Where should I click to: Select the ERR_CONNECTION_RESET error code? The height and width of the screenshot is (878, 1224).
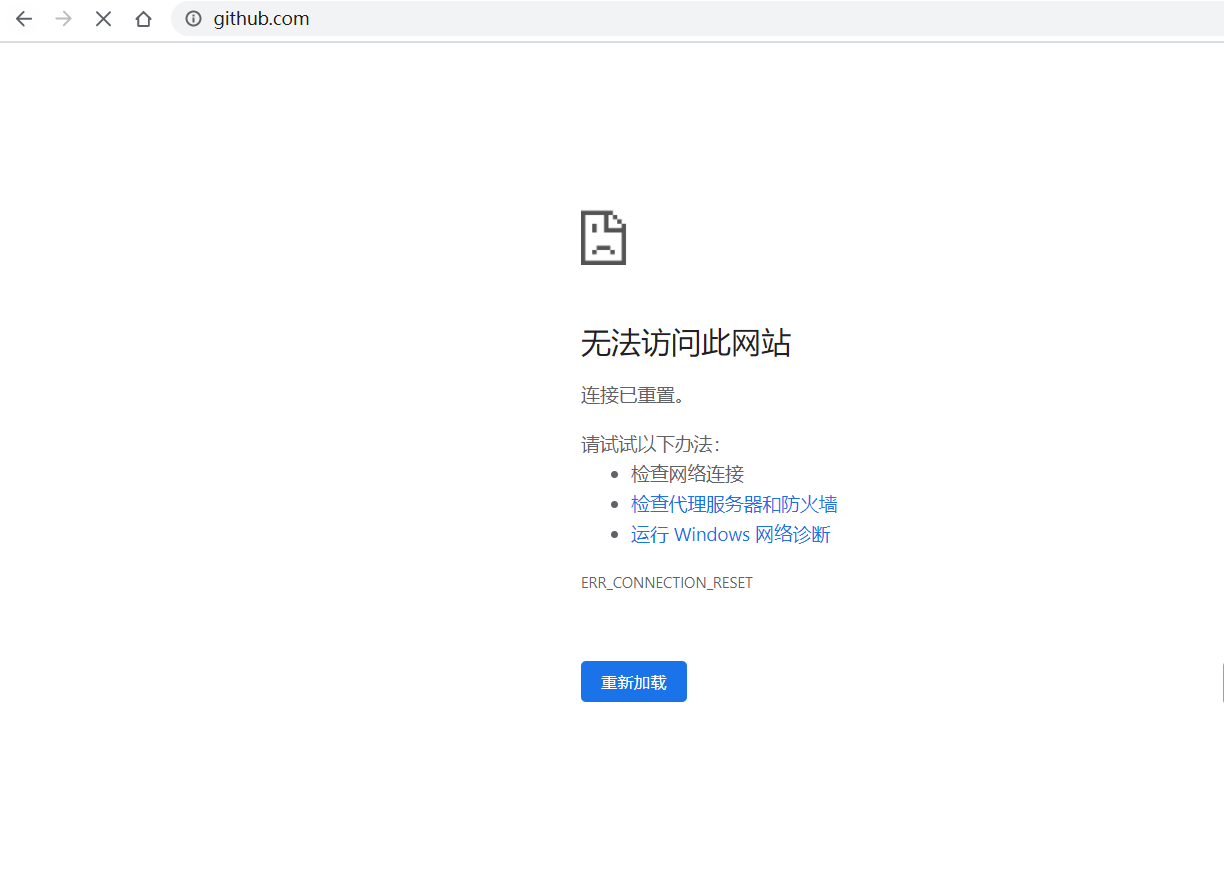[667, 582]
